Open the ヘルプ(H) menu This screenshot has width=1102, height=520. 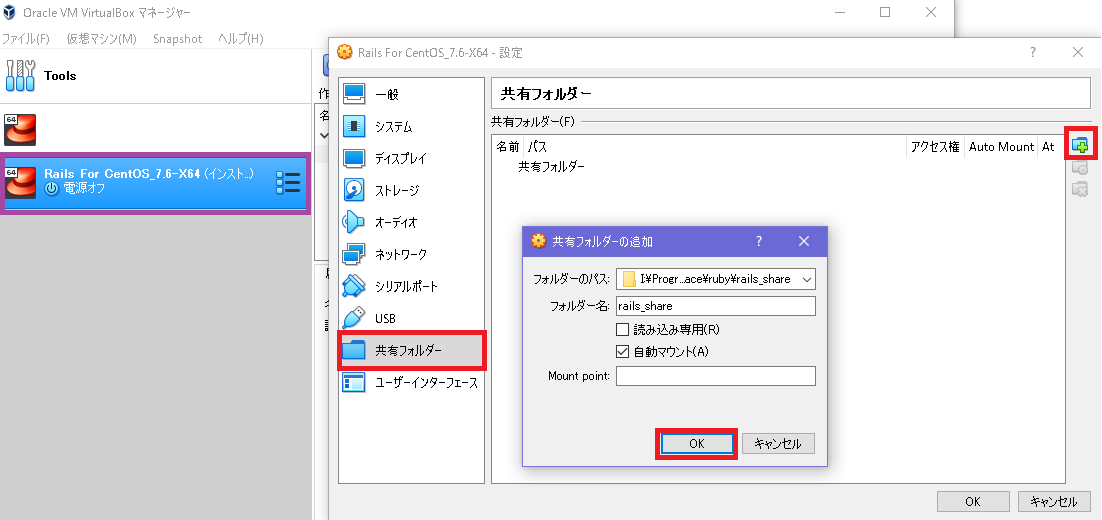pyautogui.click(x=240, y=39)
